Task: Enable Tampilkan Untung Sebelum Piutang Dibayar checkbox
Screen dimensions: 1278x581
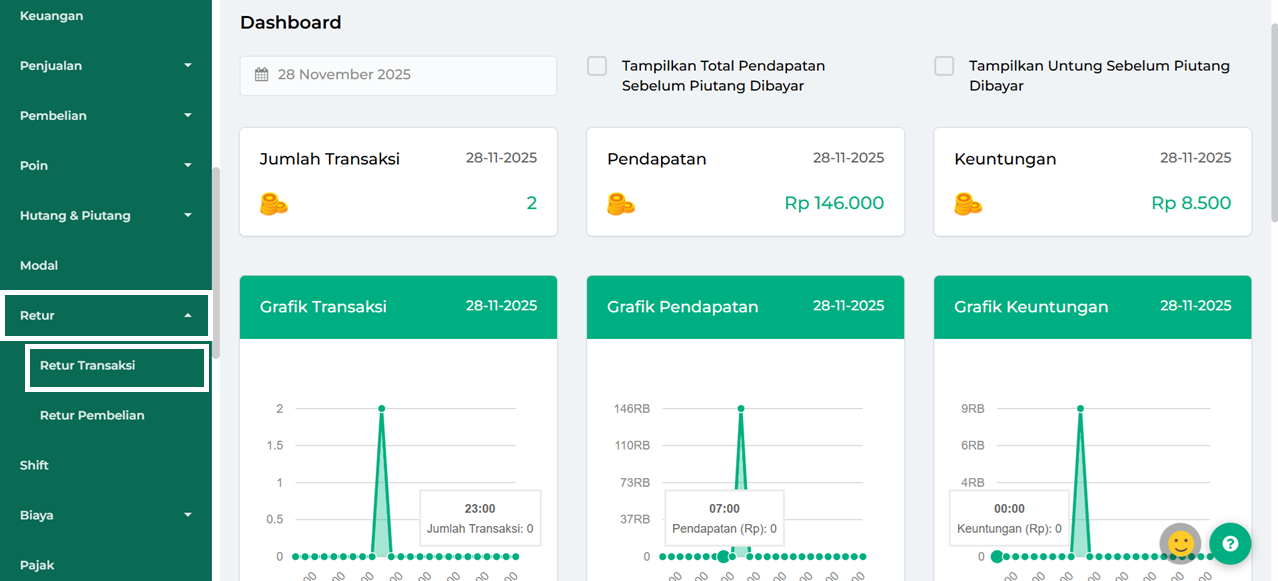Action: click(944, 66)
